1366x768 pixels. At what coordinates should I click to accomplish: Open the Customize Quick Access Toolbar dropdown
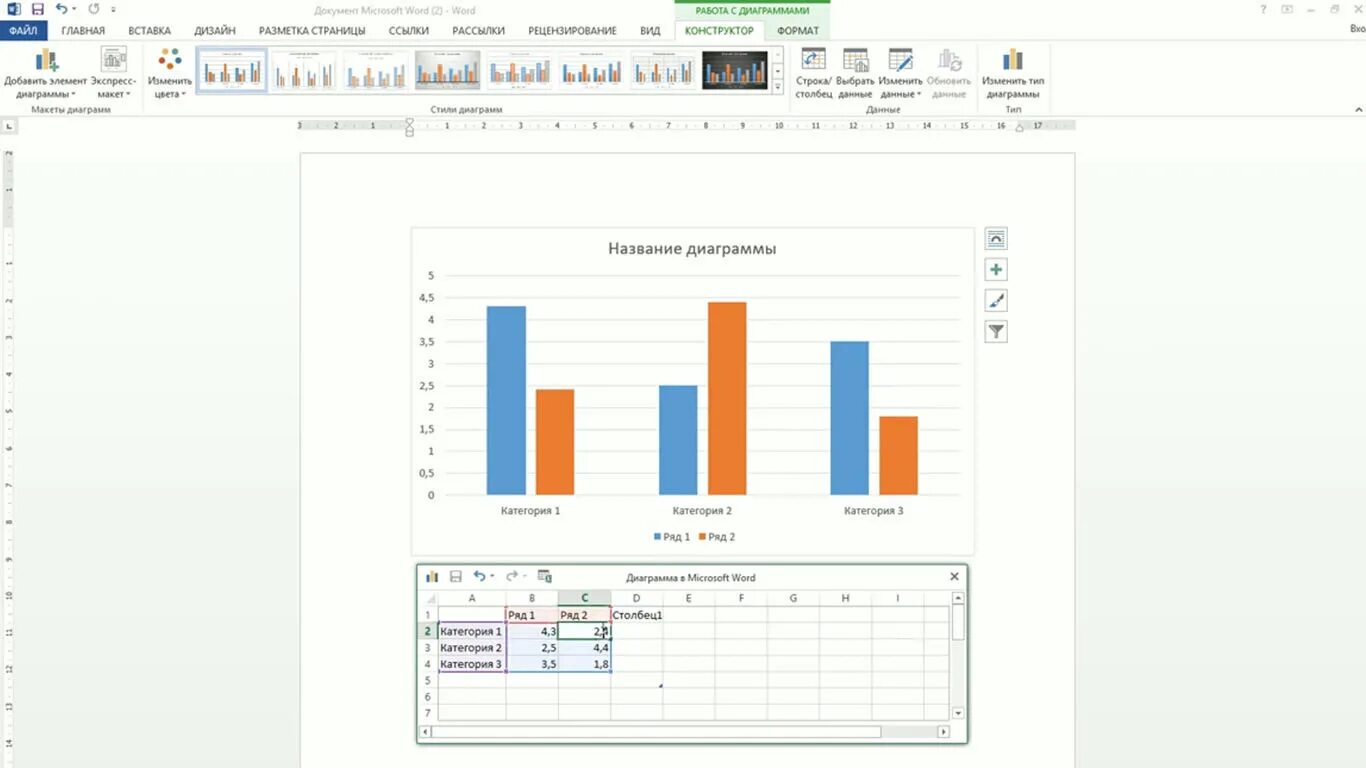tap(113, 9)
